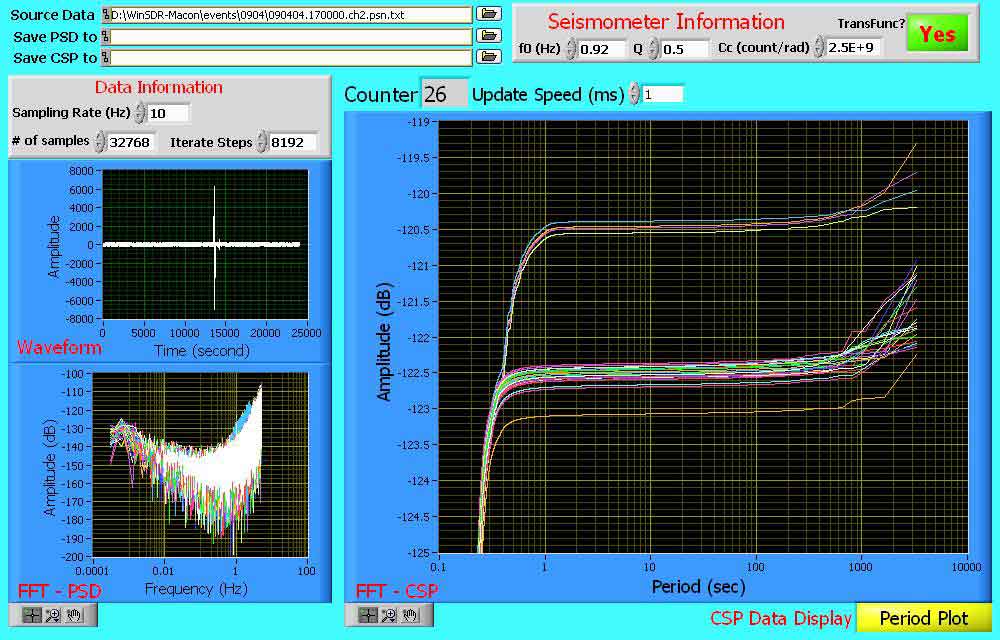Click the FFT-PSD spectrum plot area
The height and width of the screenshot is (640, 1000).
coord(200,465)
